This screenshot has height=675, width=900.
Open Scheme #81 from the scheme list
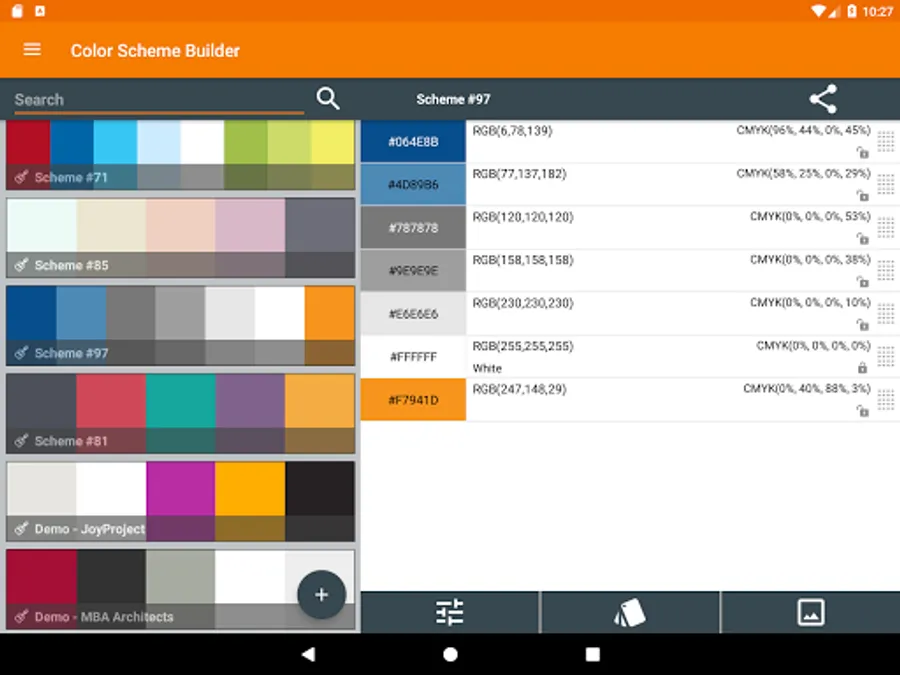coord(180,413)
